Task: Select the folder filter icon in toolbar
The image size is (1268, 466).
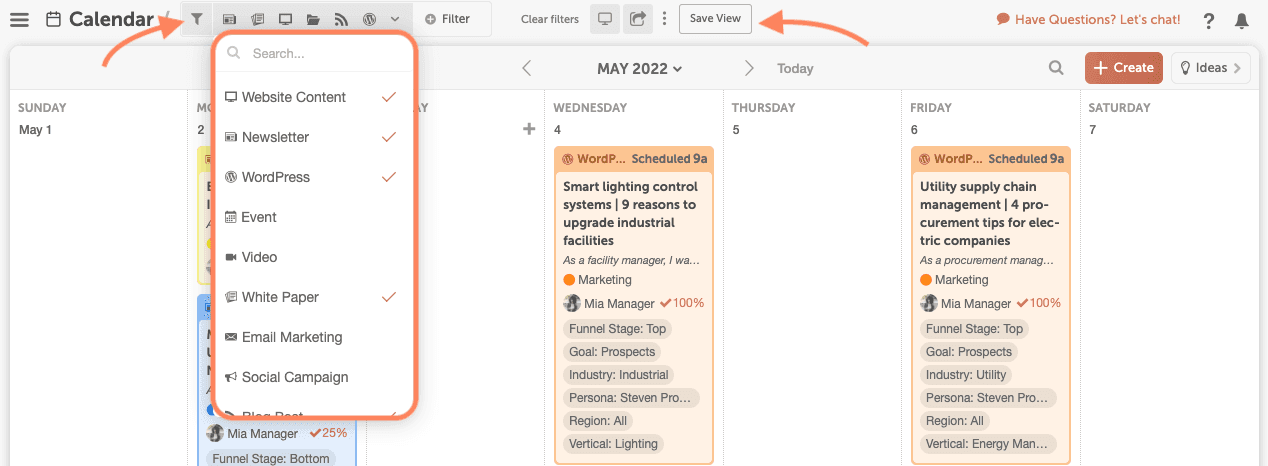Action: [313, 19]
